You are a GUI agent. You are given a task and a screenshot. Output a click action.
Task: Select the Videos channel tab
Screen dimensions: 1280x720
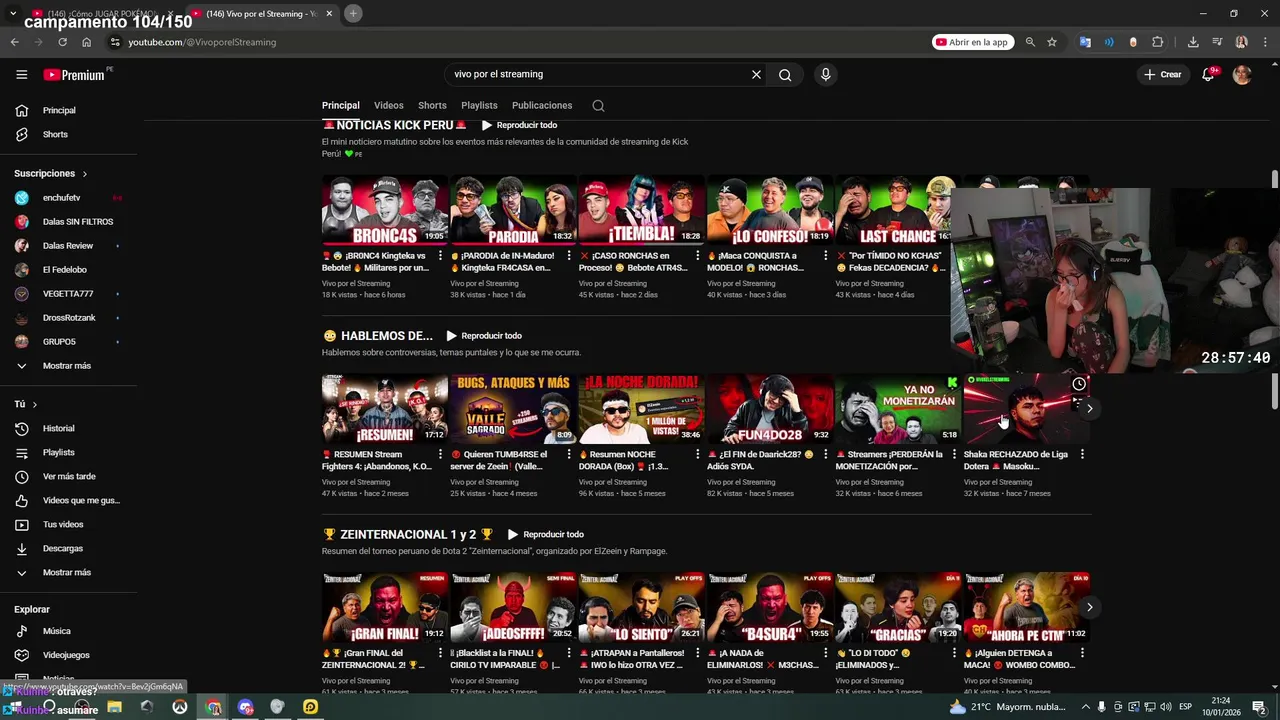(x=389, y=105)
